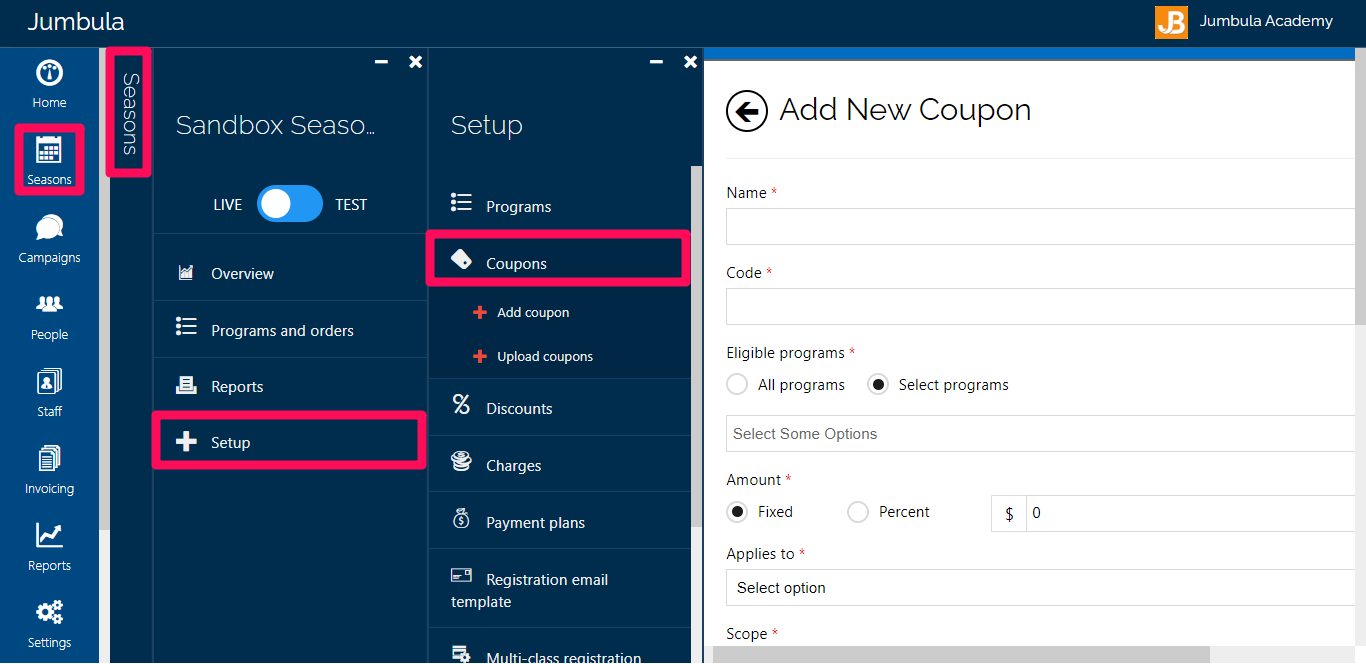Click into the coupon Code field
1366x664 pixels.
(x=1040, y=306)
